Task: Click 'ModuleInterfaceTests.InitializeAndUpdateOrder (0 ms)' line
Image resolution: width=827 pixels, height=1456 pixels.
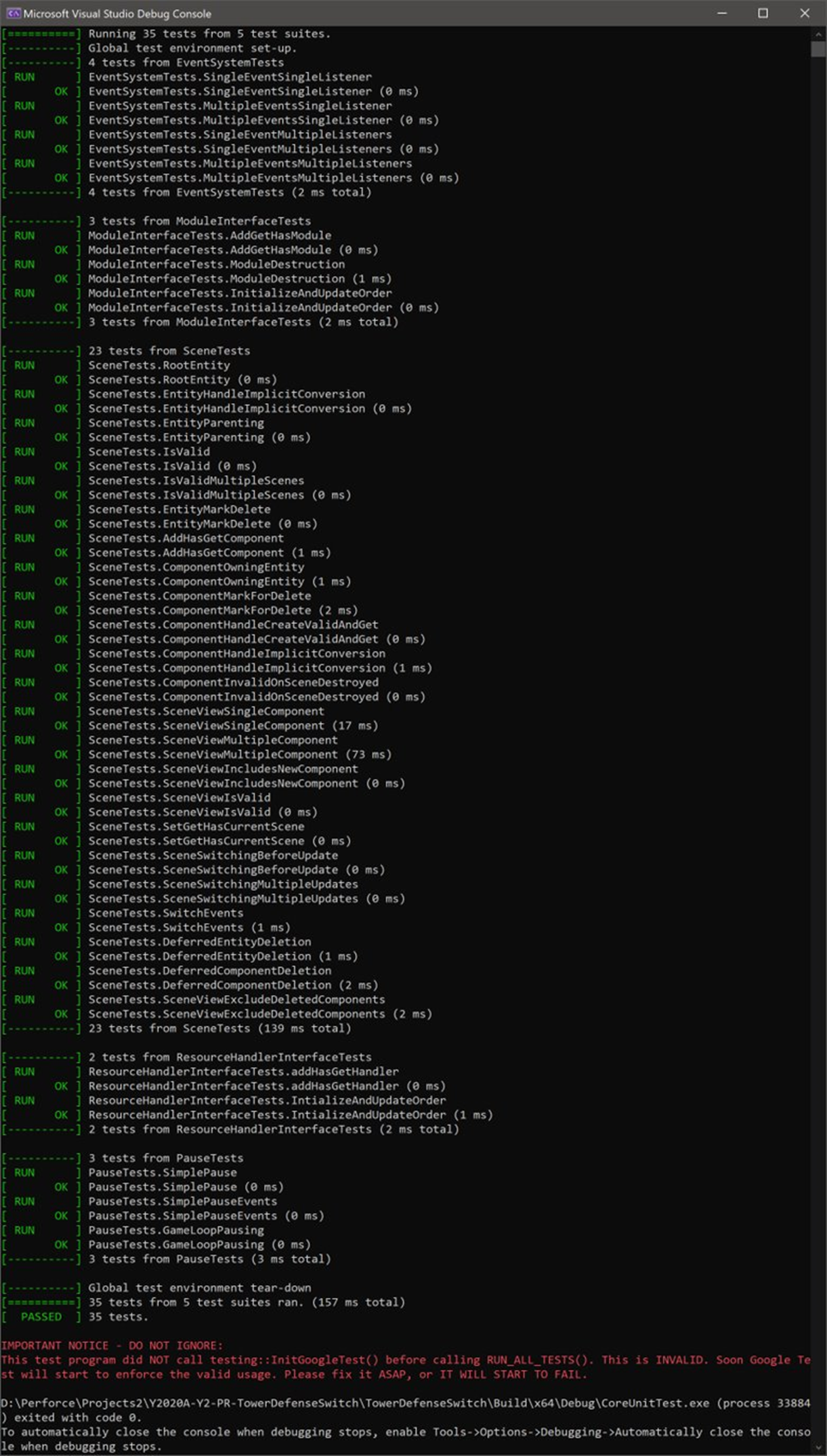Action: pos(263,308)
